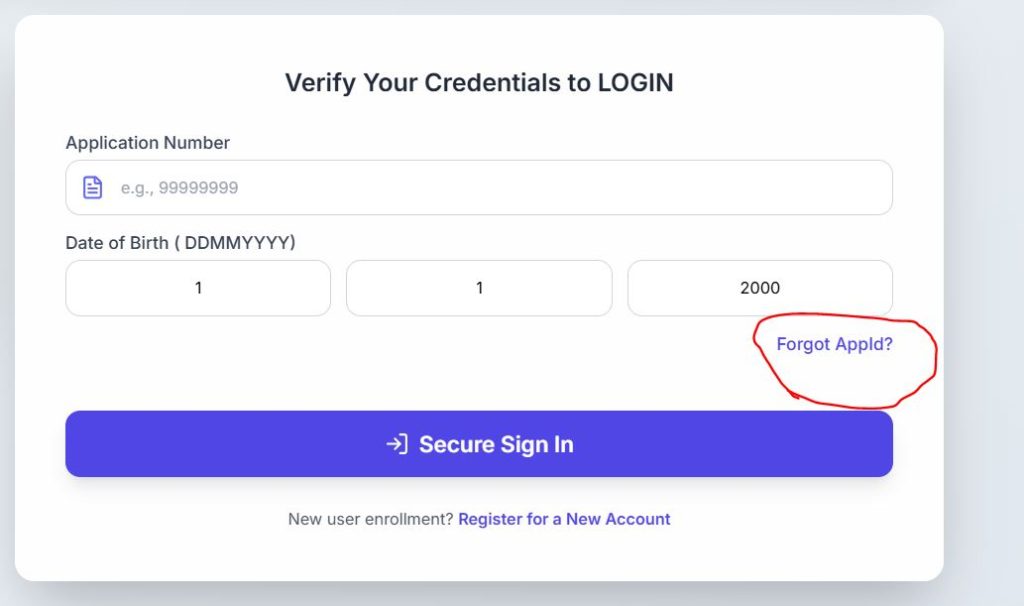Click the placeholder text e.g., 99999999

tap(179, 188)
